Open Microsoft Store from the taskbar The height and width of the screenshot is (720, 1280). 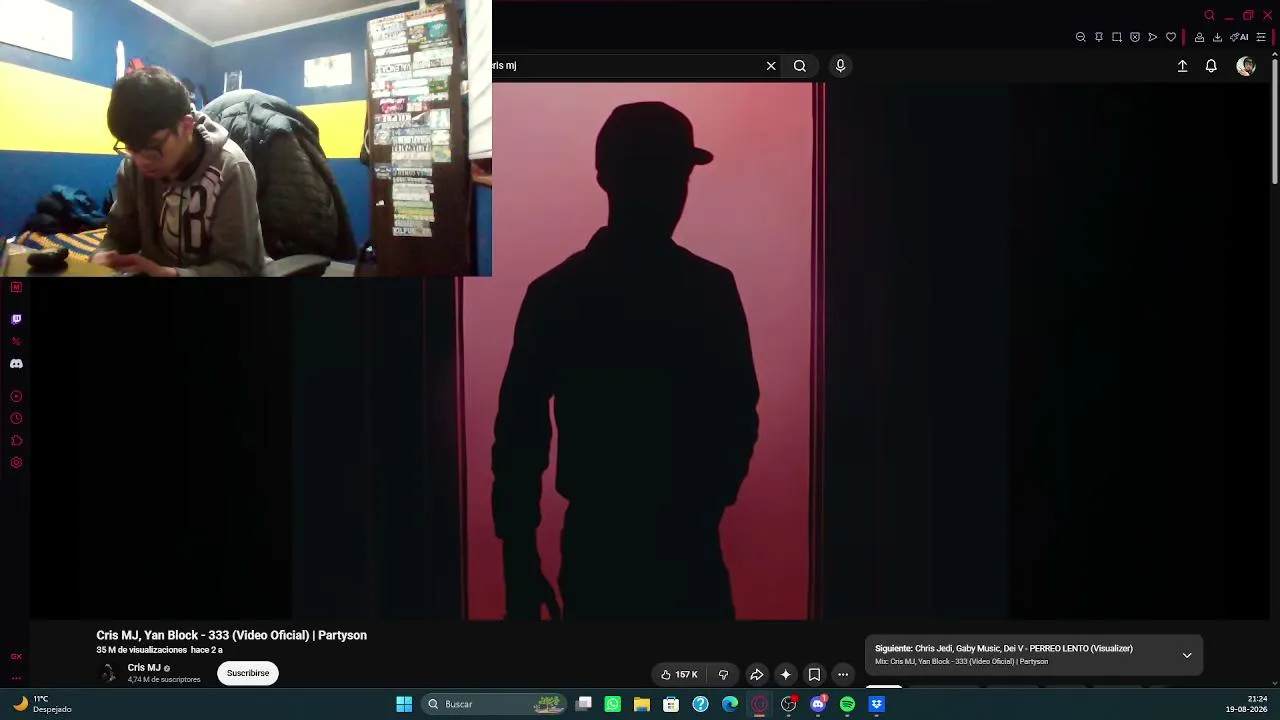coord(671,704)
